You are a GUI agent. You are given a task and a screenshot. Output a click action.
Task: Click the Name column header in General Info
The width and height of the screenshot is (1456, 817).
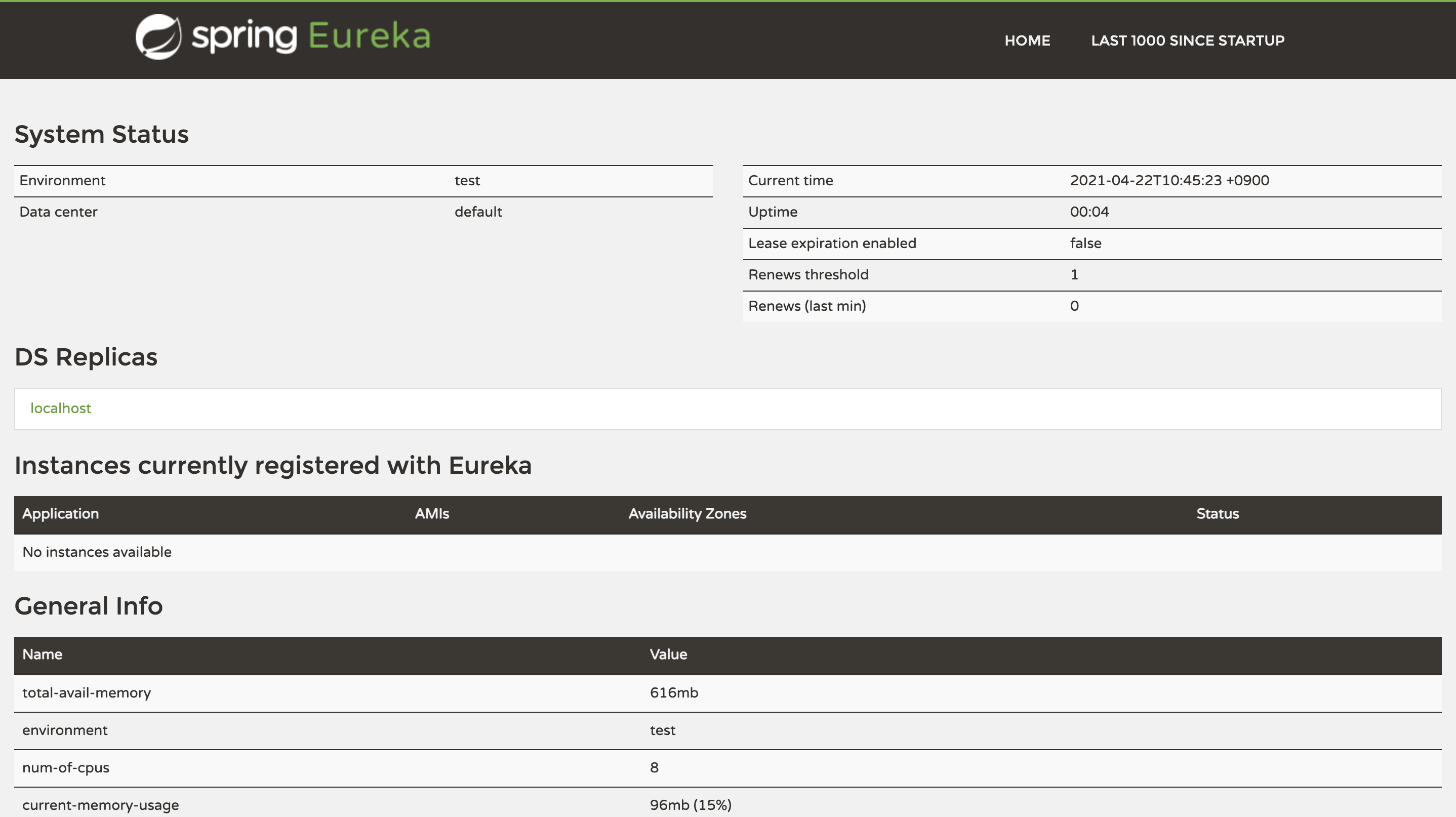43,655
